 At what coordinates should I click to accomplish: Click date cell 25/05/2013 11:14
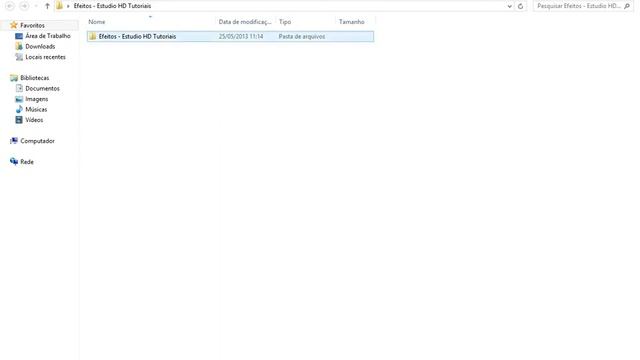pyautogui.click(x=241, y=36)
